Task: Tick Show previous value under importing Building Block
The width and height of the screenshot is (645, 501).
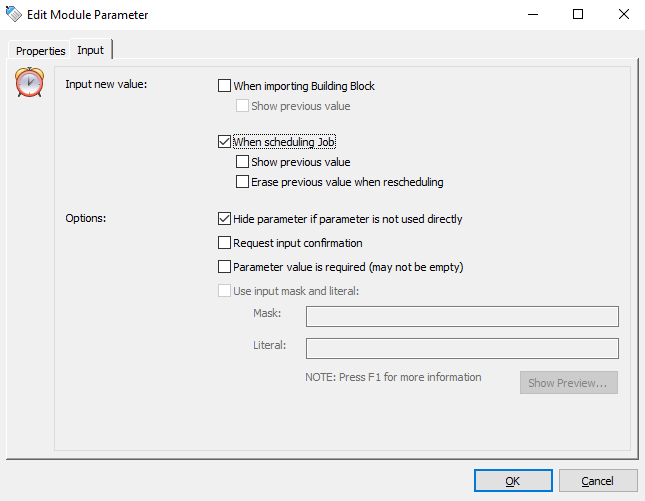Action: click(242, 106)
